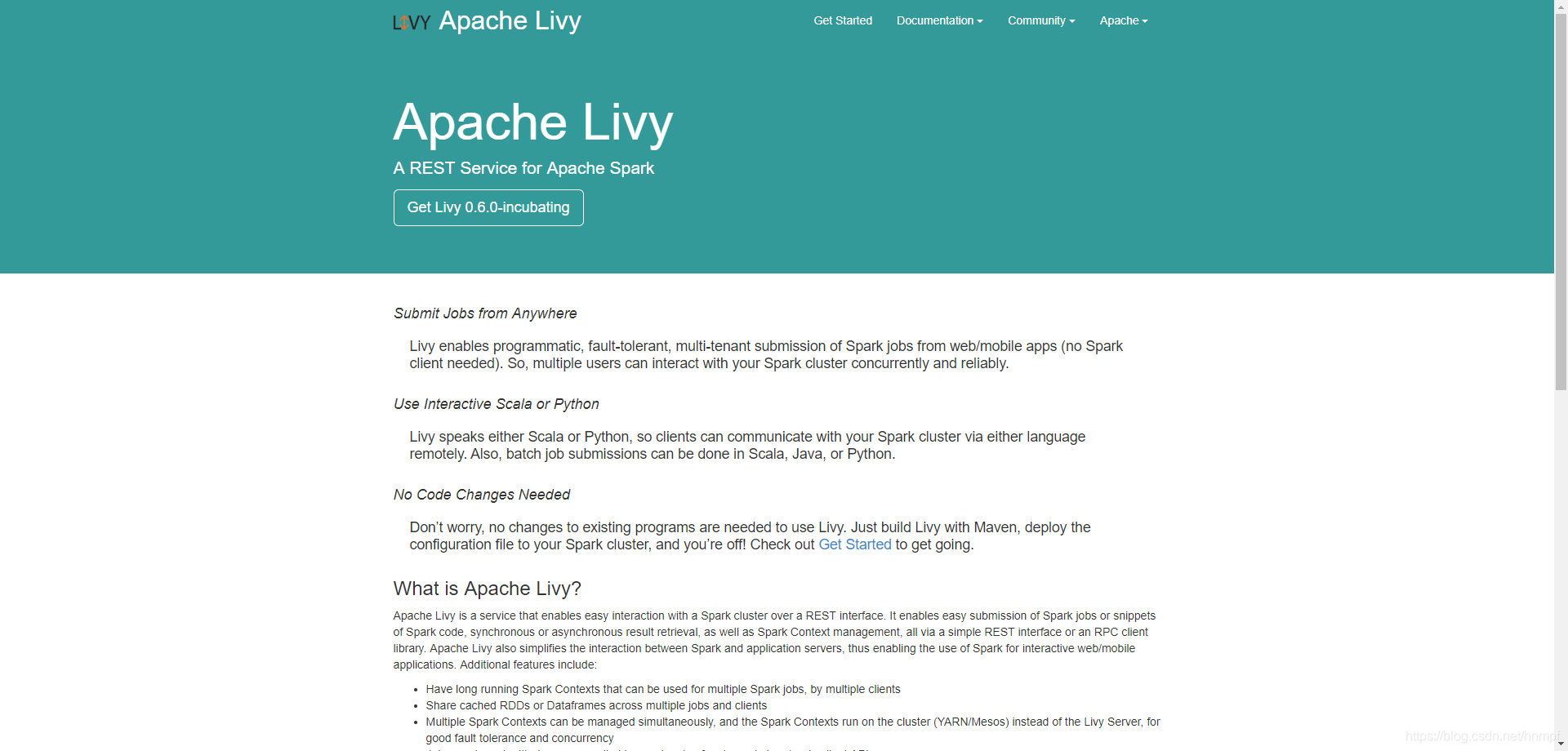Click the Get Livy 0.6.0-incubating button

point(488,207)
